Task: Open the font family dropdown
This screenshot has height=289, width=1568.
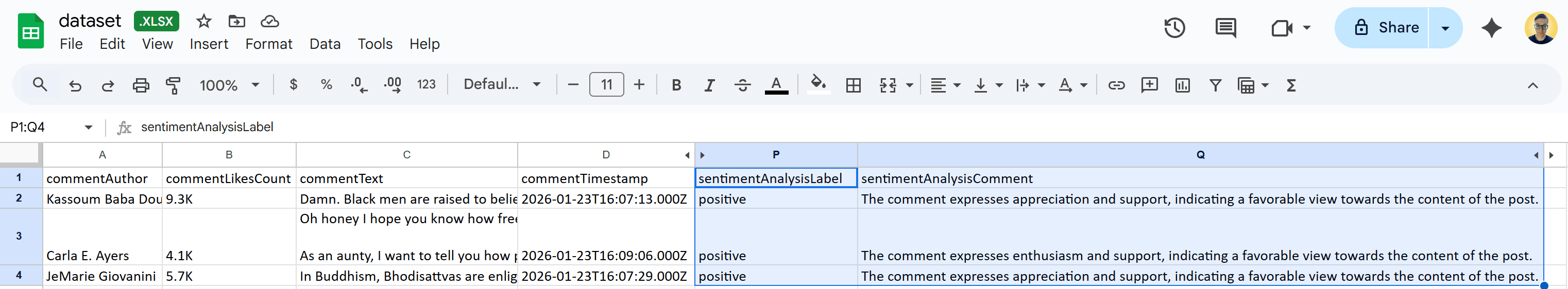Action: pos(502,84)
